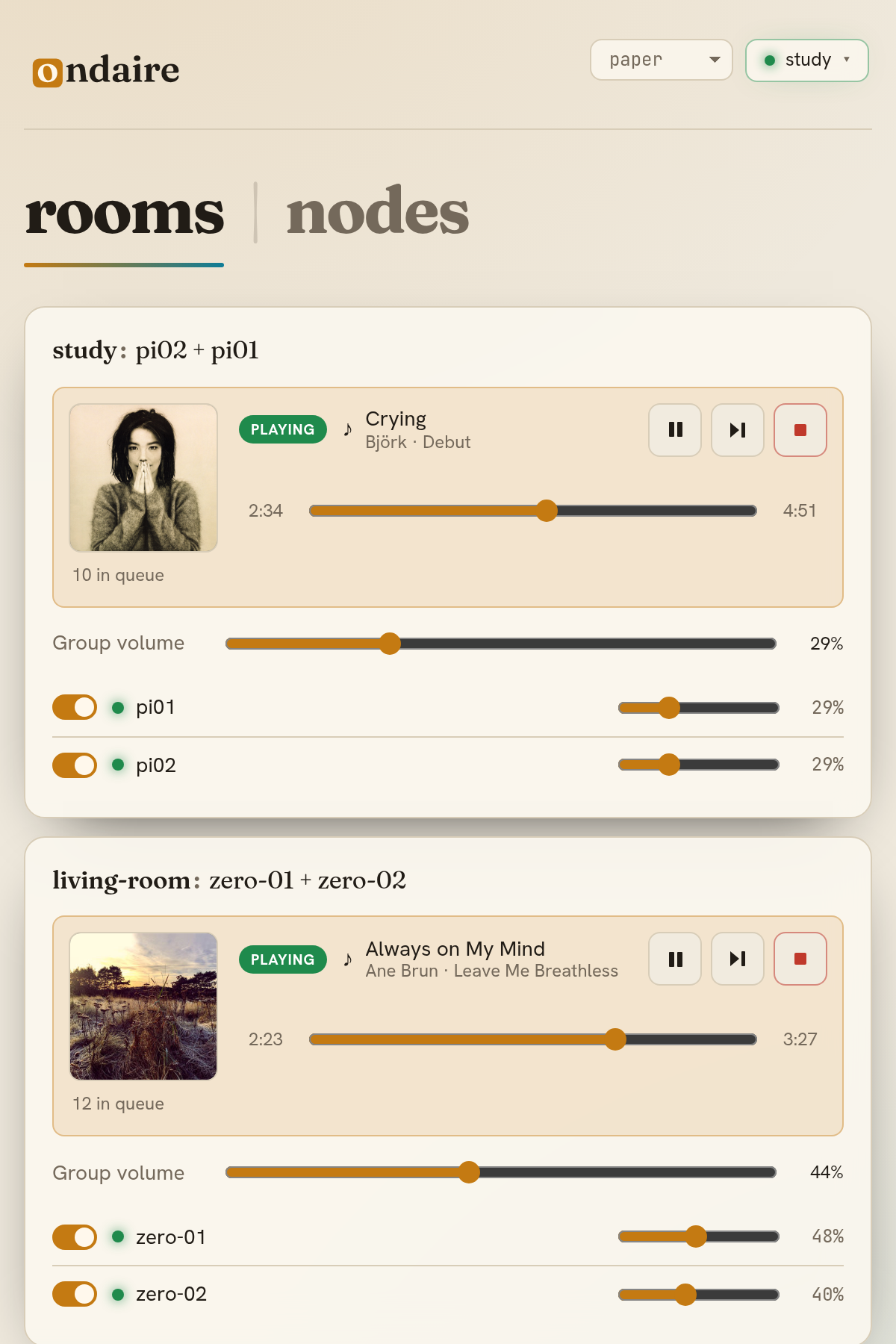Seek within the Crying progress bar
This screenshot has width=896, height=1344.
pos(533,511)
